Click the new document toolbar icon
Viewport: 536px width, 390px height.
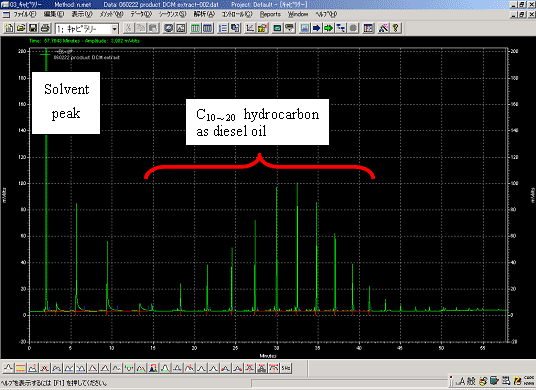tap(9, 28)
